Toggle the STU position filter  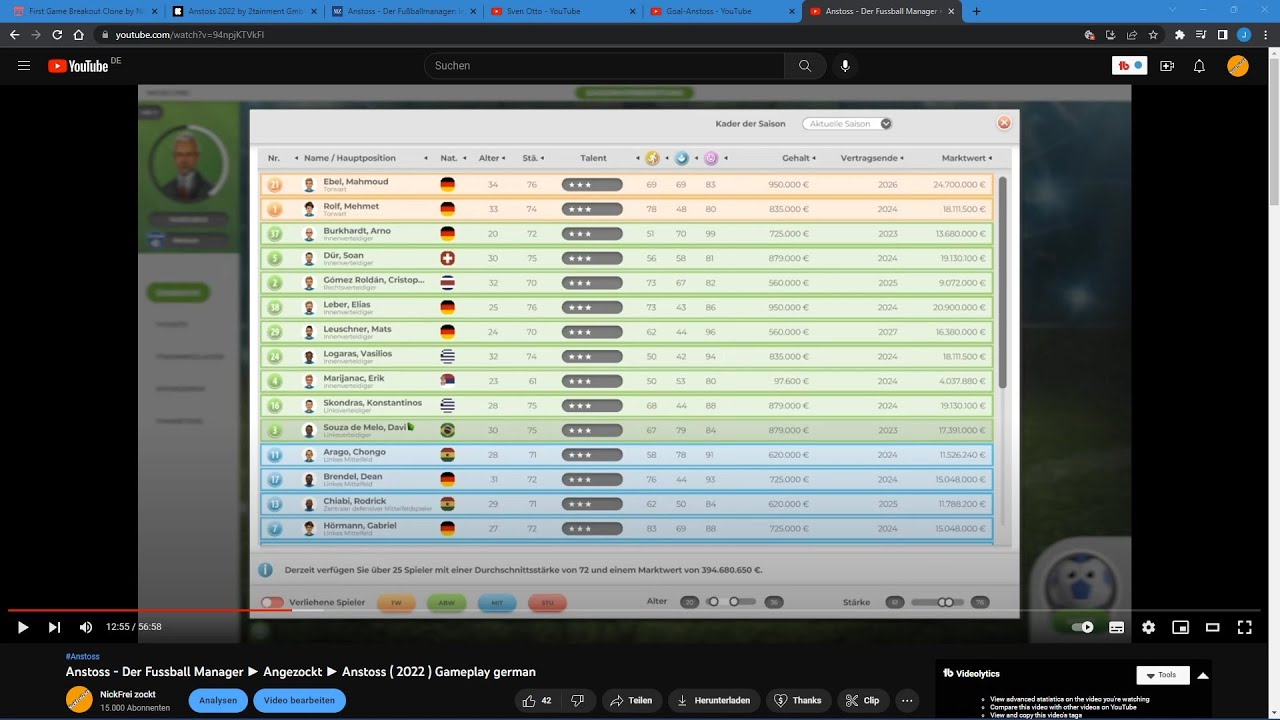(547, 603)
